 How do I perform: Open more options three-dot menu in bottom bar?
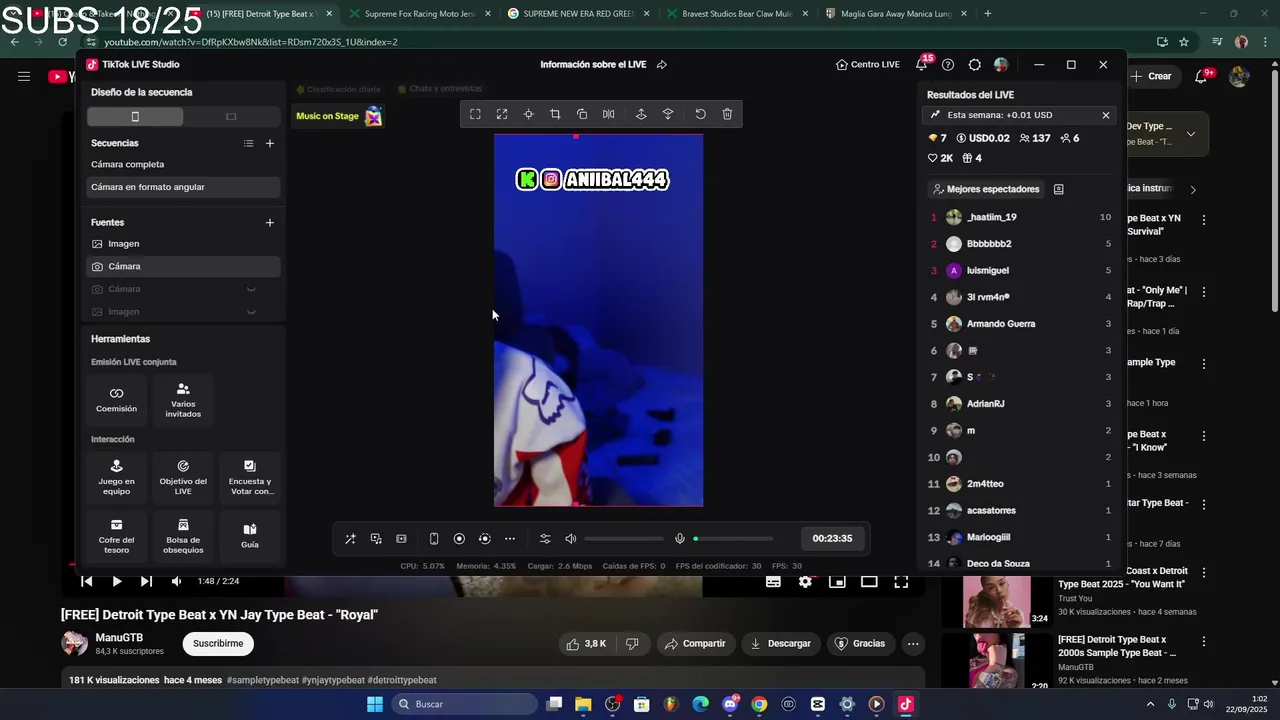510,539
